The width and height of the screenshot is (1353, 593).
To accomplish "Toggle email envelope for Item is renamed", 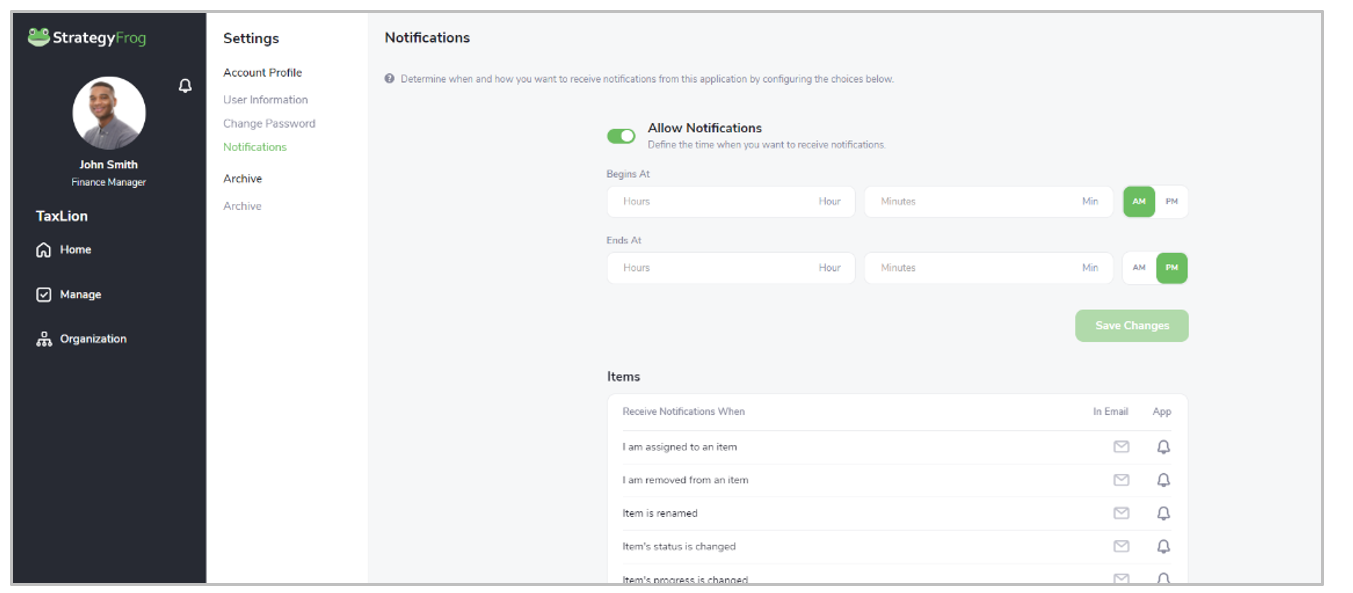I will 1121,513.
